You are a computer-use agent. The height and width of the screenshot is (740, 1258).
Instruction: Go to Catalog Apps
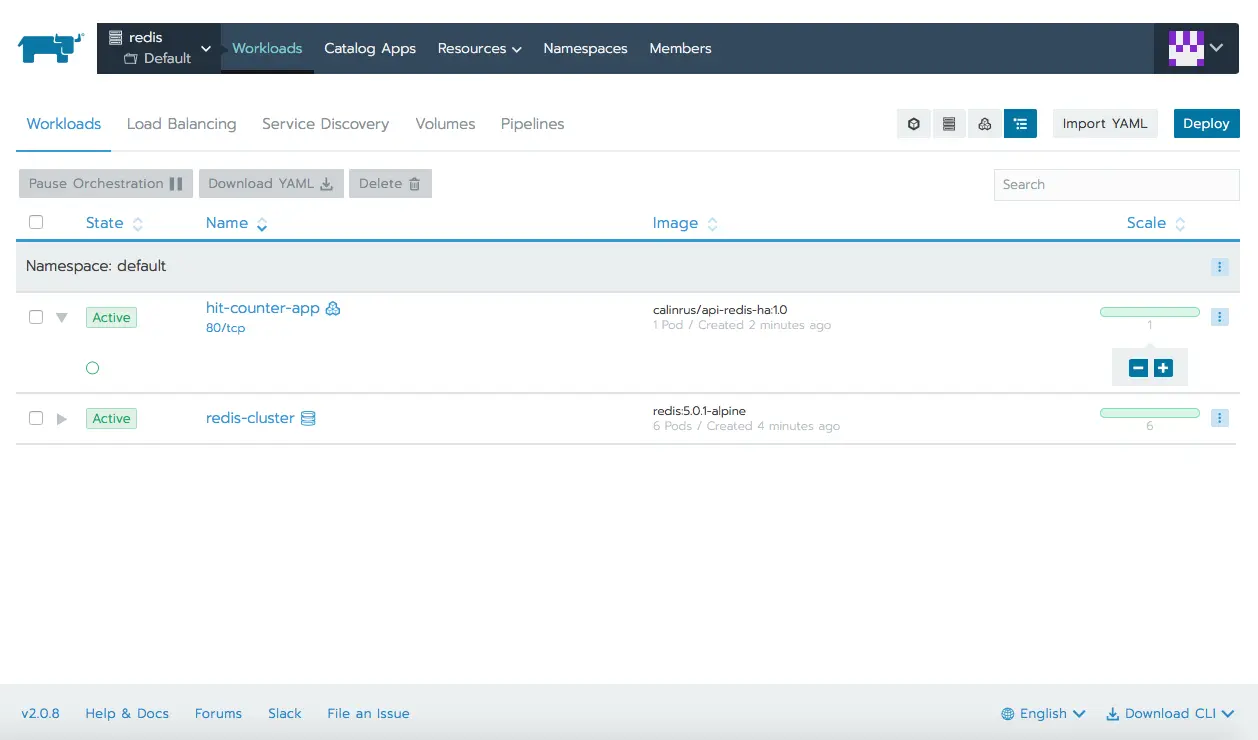coord(370,48)
